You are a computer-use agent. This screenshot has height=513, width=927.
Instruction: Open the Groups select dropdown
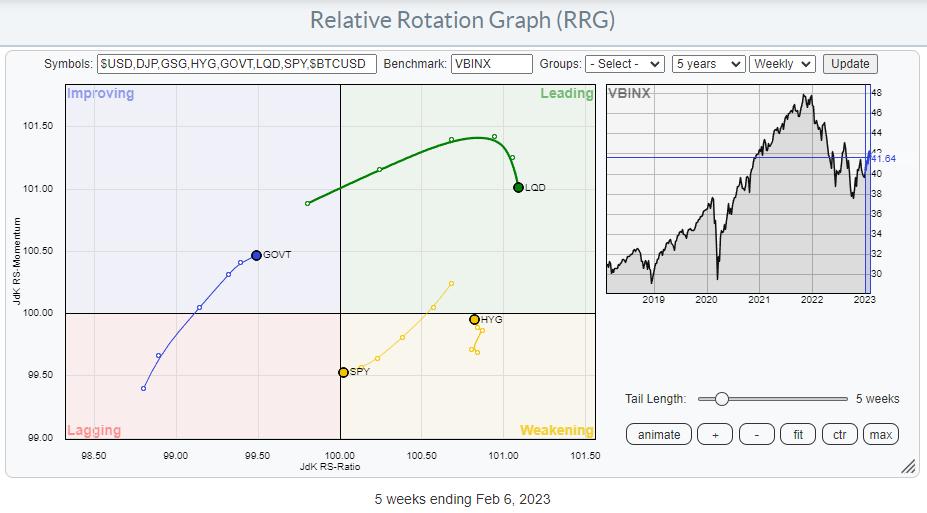[x=625, y=64]
